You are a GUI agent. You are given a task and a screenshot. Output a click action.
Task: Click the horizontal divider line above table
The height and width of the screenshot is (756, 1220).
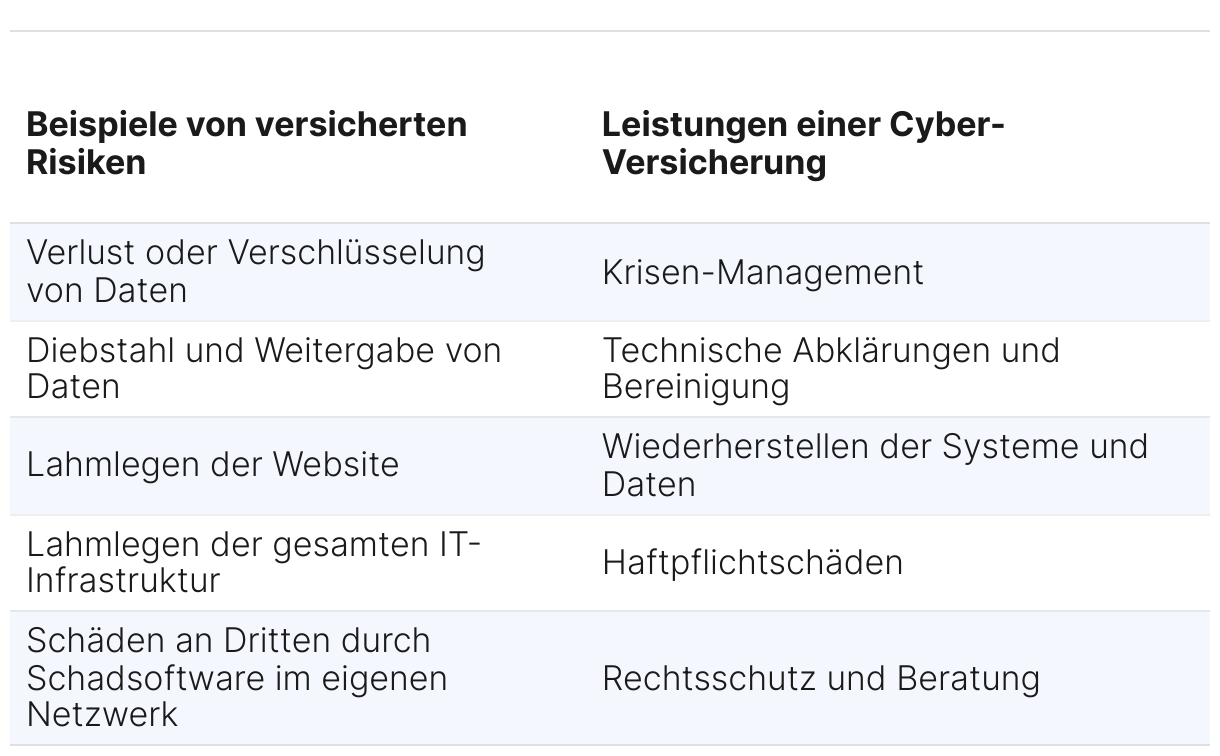click(x=609, y=31)
